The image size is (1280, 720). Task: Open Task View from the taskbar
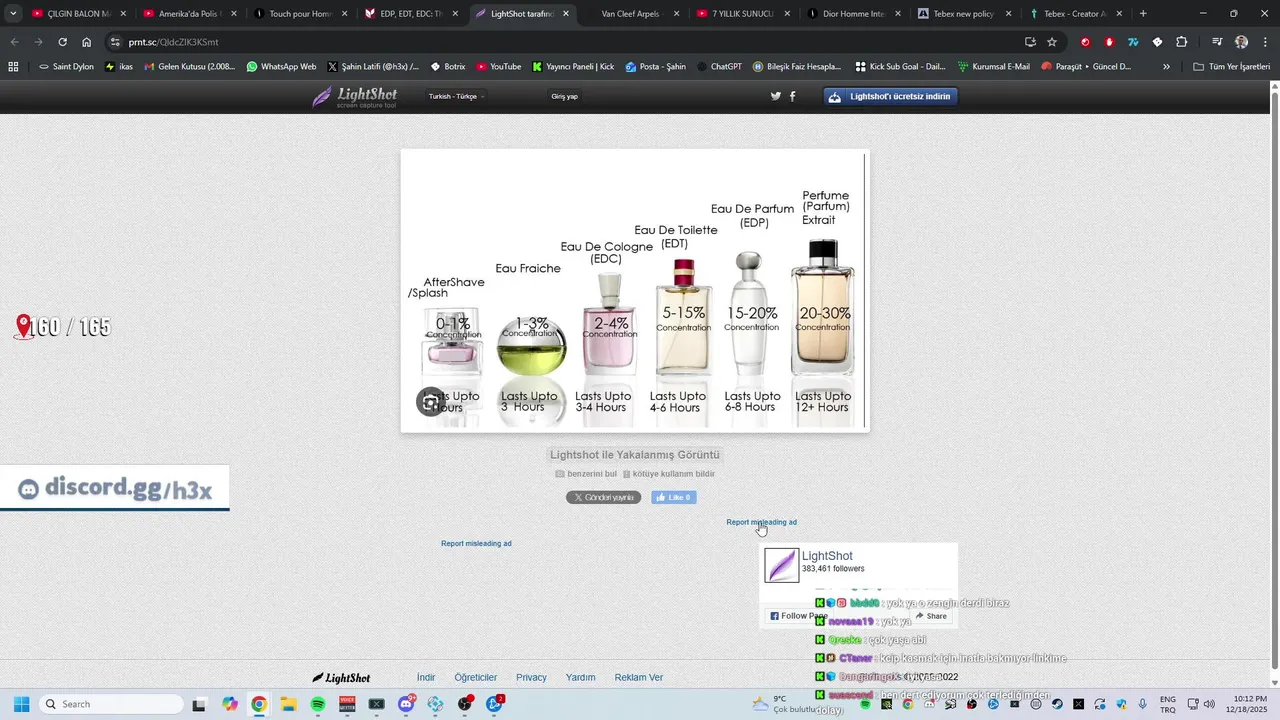click(x=199, y=704)
